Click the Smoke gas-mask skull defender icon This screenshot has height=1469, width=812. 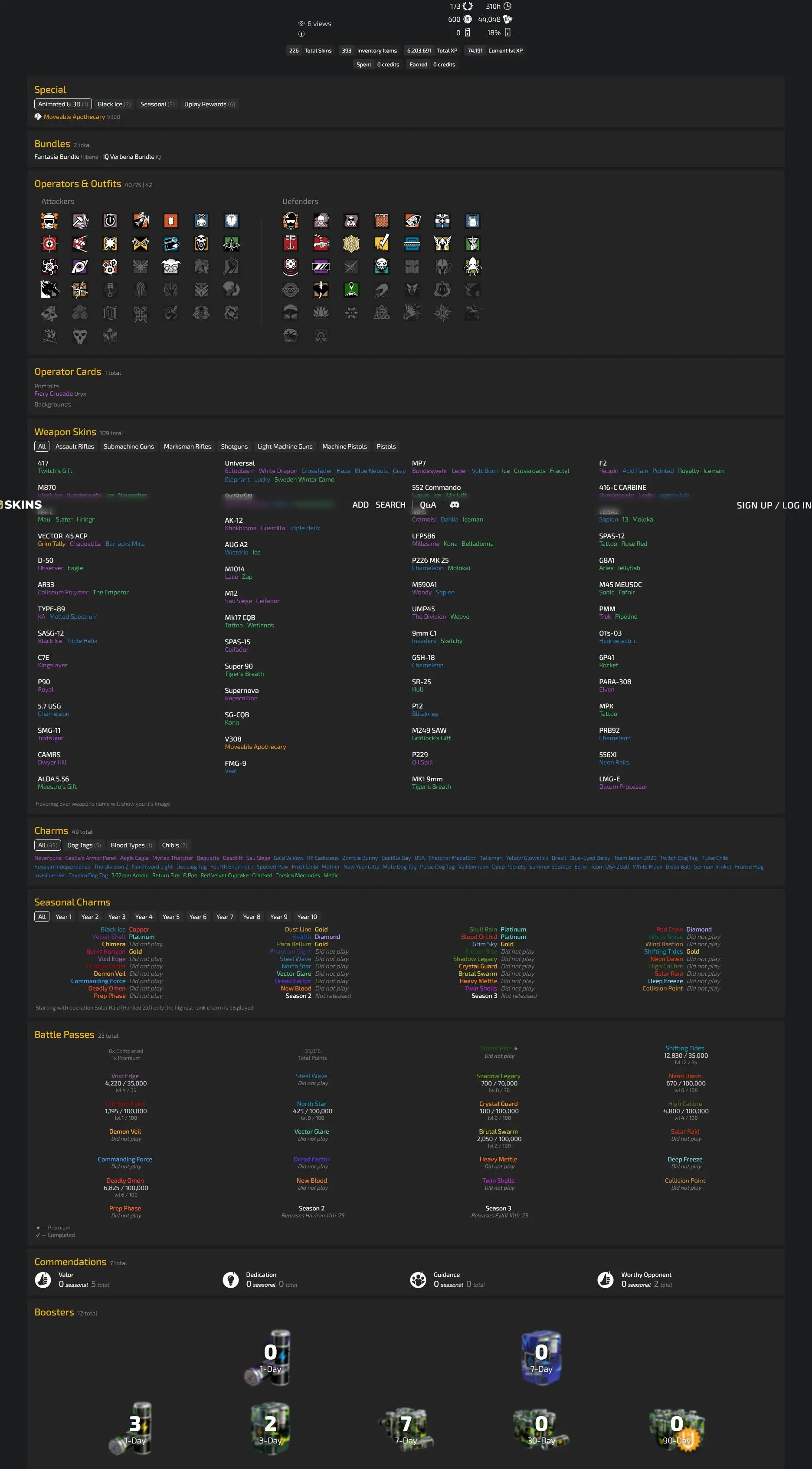click(321, 221)
